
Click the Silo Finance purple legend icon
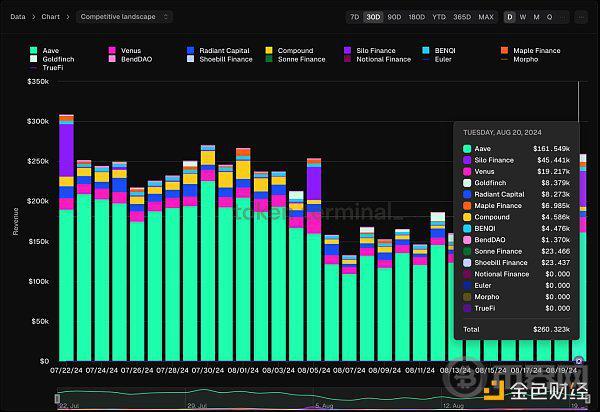pos(349,50)
